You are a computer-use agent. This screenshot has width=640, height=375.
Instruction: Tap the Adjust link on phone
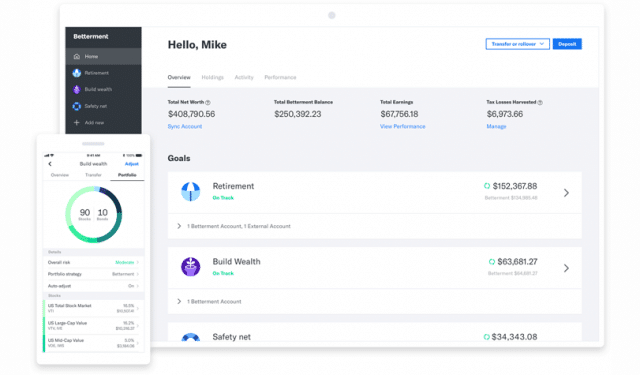point(131,164)
